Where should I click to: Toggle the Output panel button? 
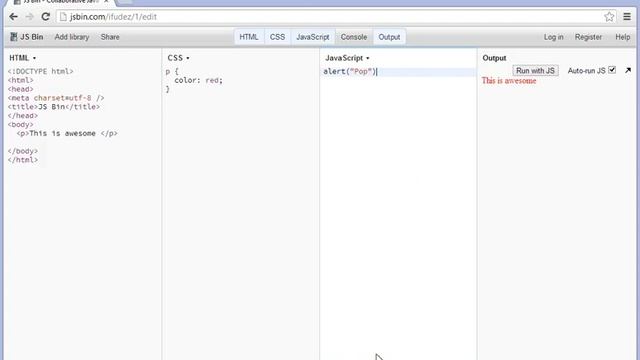coord(389,37)
